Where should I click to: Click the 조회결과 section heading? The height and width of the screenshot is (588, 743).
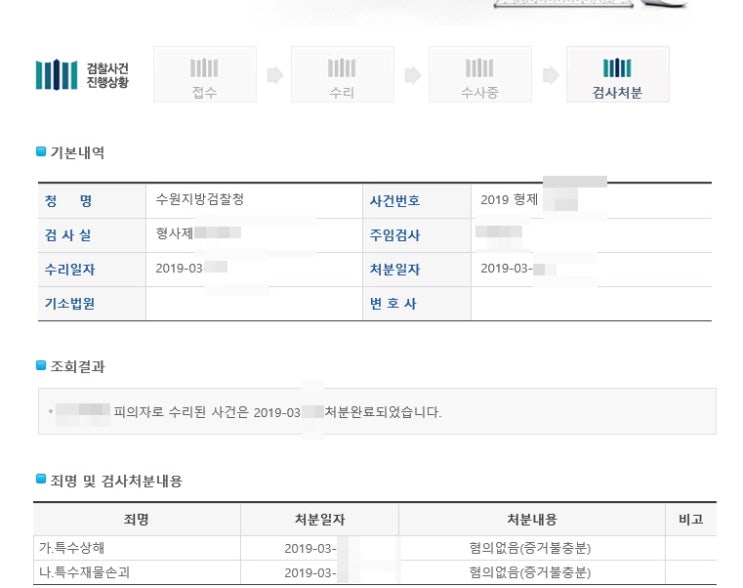(77, 366)
